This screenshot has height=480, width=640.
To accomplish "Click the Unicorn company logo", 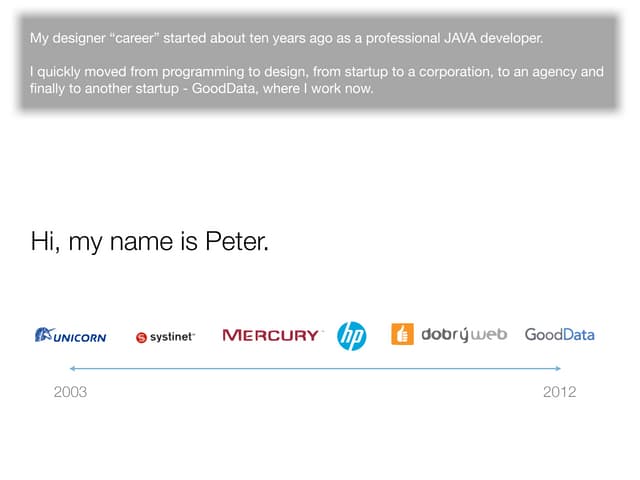I will coord(70,336).
